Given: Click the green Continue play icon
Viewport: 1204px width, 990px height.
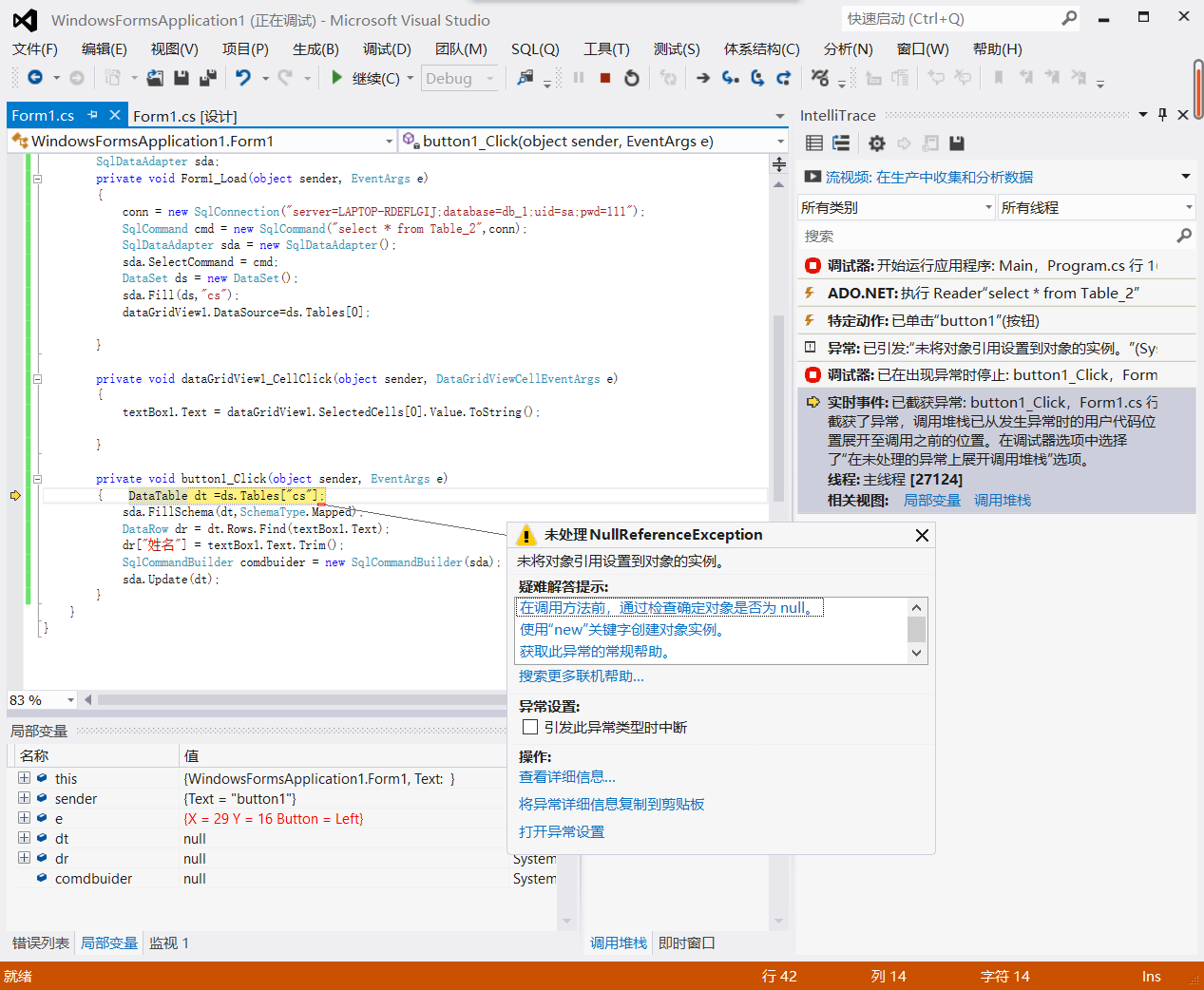Looking at the screenshot, I should tap(336, 78).
